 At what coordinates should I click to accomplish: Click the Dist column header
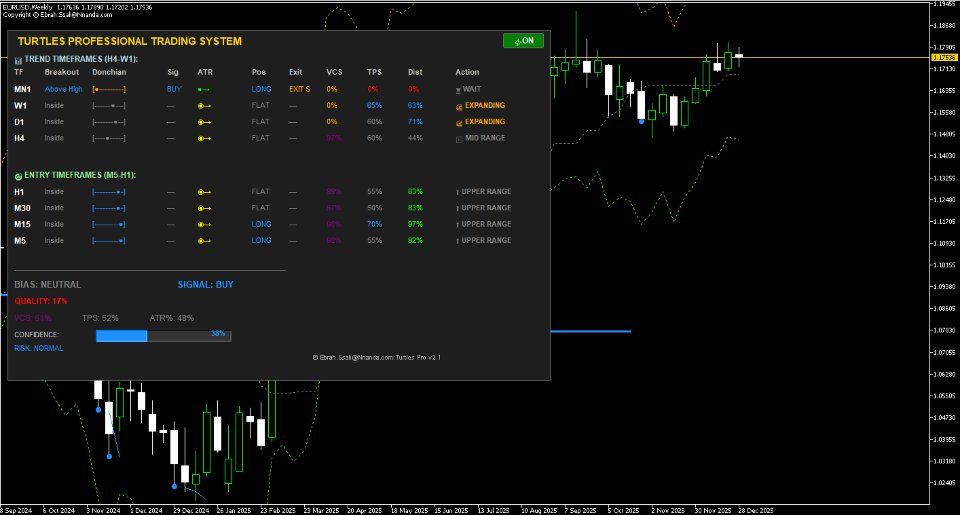pos(415,72)
